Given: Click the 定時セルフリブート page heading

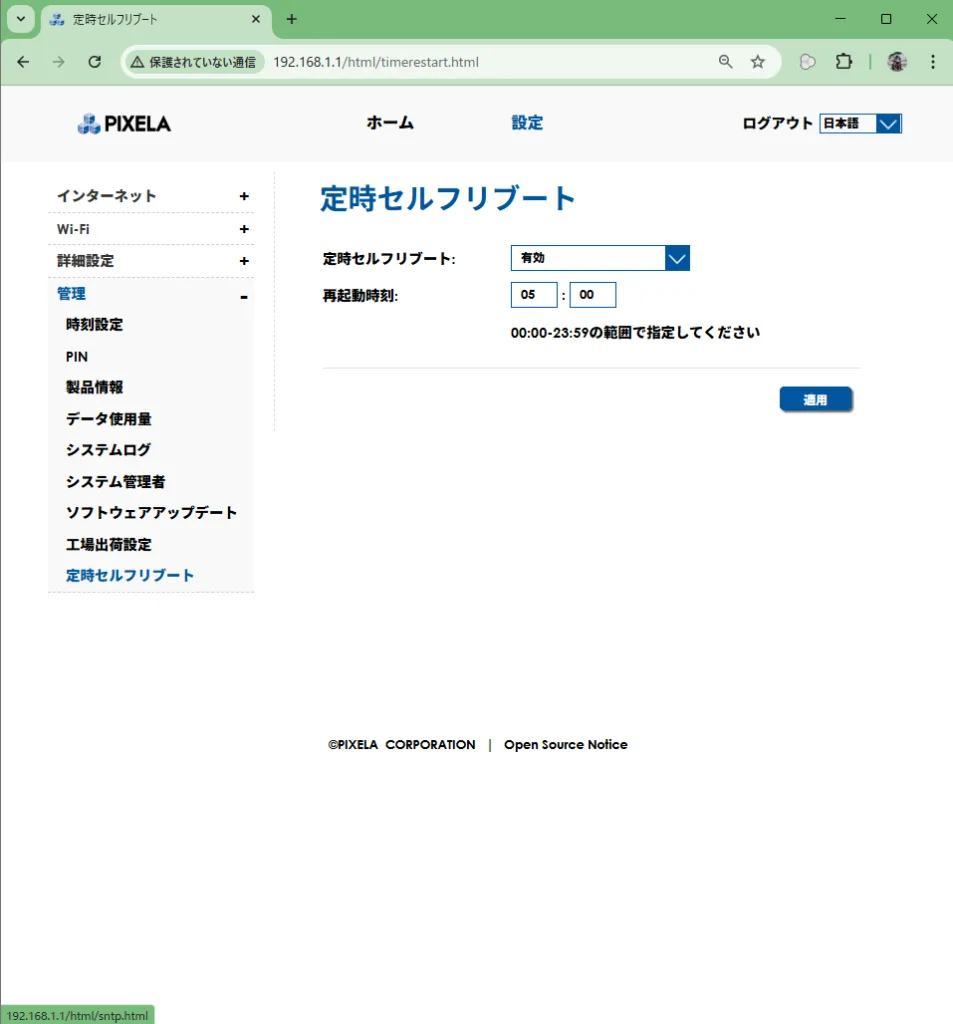Looking at the screenshot, I should coord(448,199).
